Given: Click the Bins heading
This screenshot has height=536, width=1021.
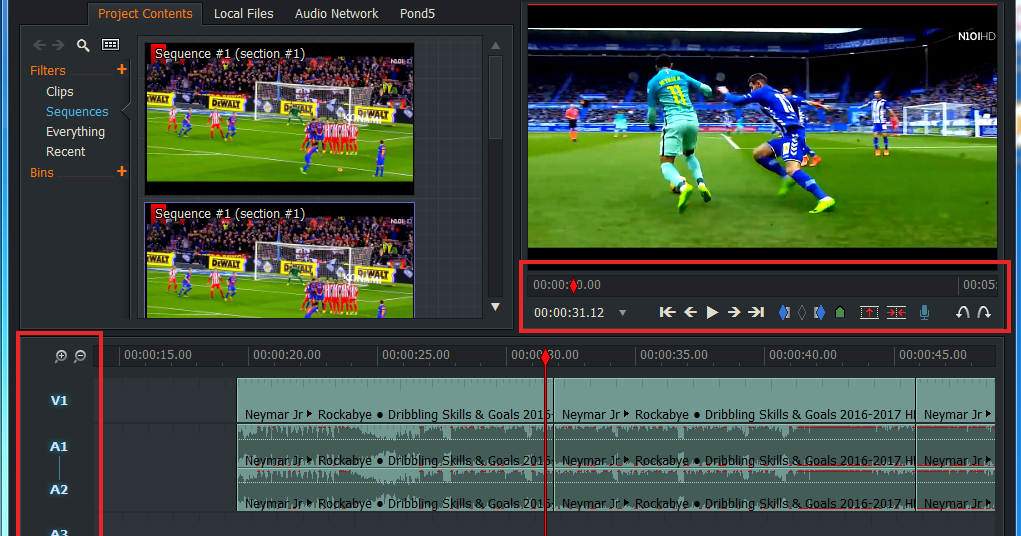Looking at the screenshot, I should coord(42,173).
